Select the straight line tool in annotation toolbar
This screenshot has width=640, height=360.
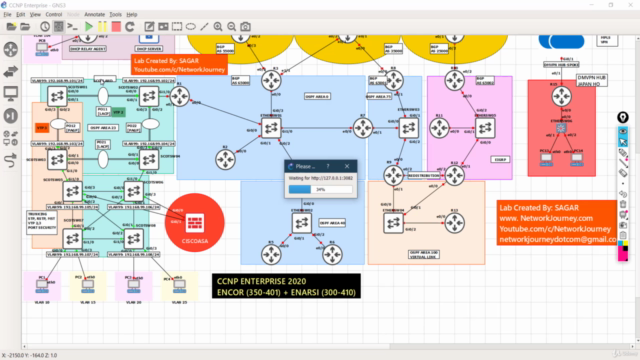click(622, 163)
